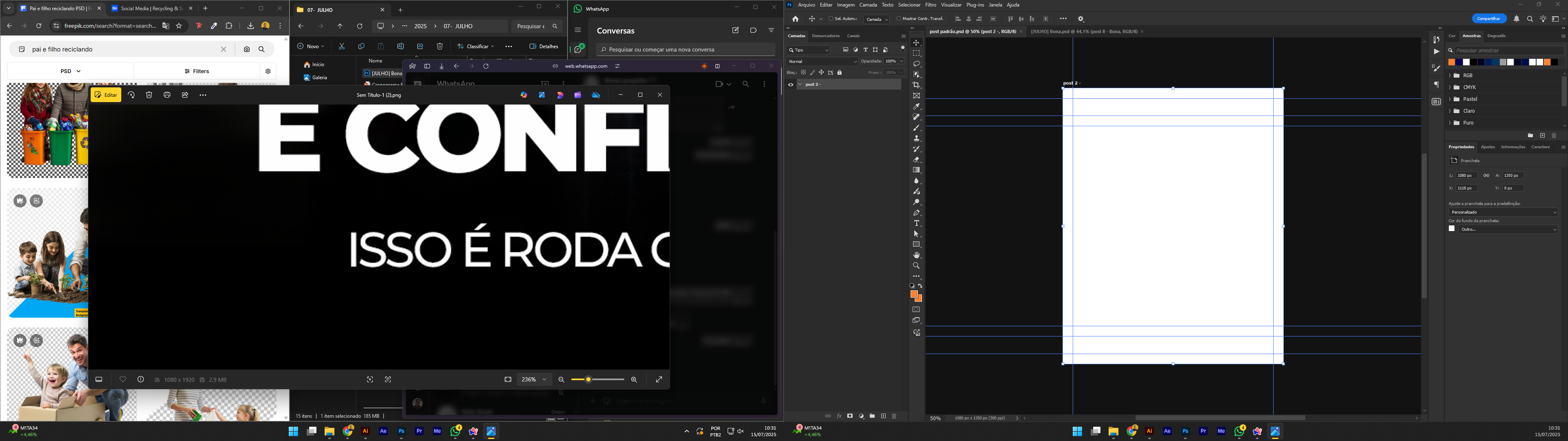
Task: Select the Eyedropper tool
Action: 917,107
